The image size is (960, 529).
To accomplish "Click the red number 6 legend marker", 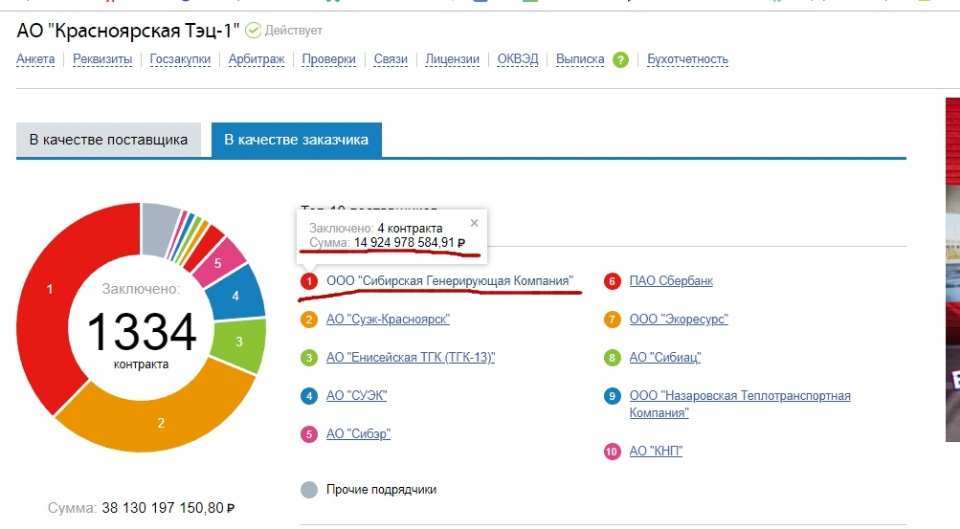I will (612, 281).
